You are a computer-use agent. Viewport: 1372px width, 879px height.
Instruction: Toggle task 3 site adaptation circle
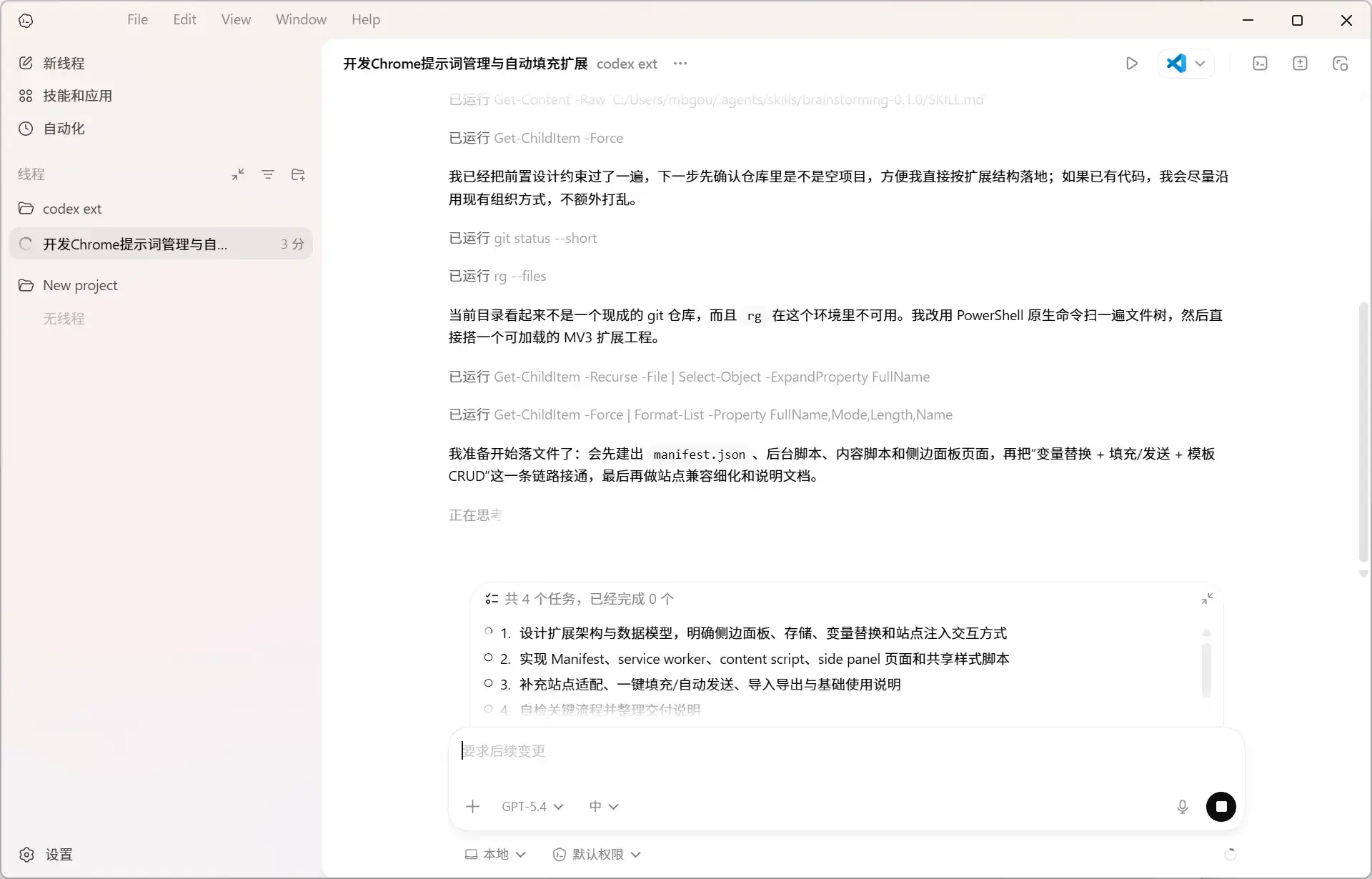click(488, 684)
